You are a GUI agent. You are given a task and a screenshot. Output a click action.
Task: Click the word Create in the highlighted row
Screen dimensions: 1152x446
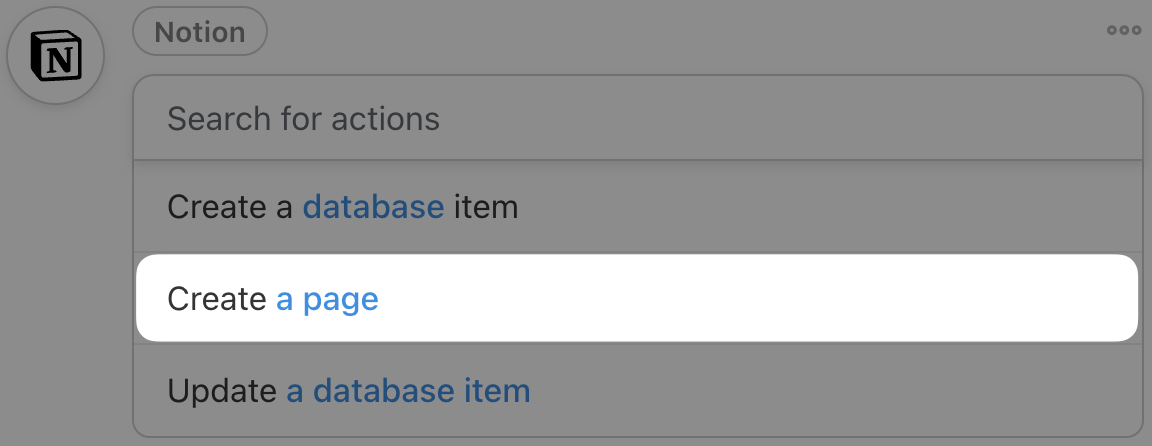(x=217, y=298)
